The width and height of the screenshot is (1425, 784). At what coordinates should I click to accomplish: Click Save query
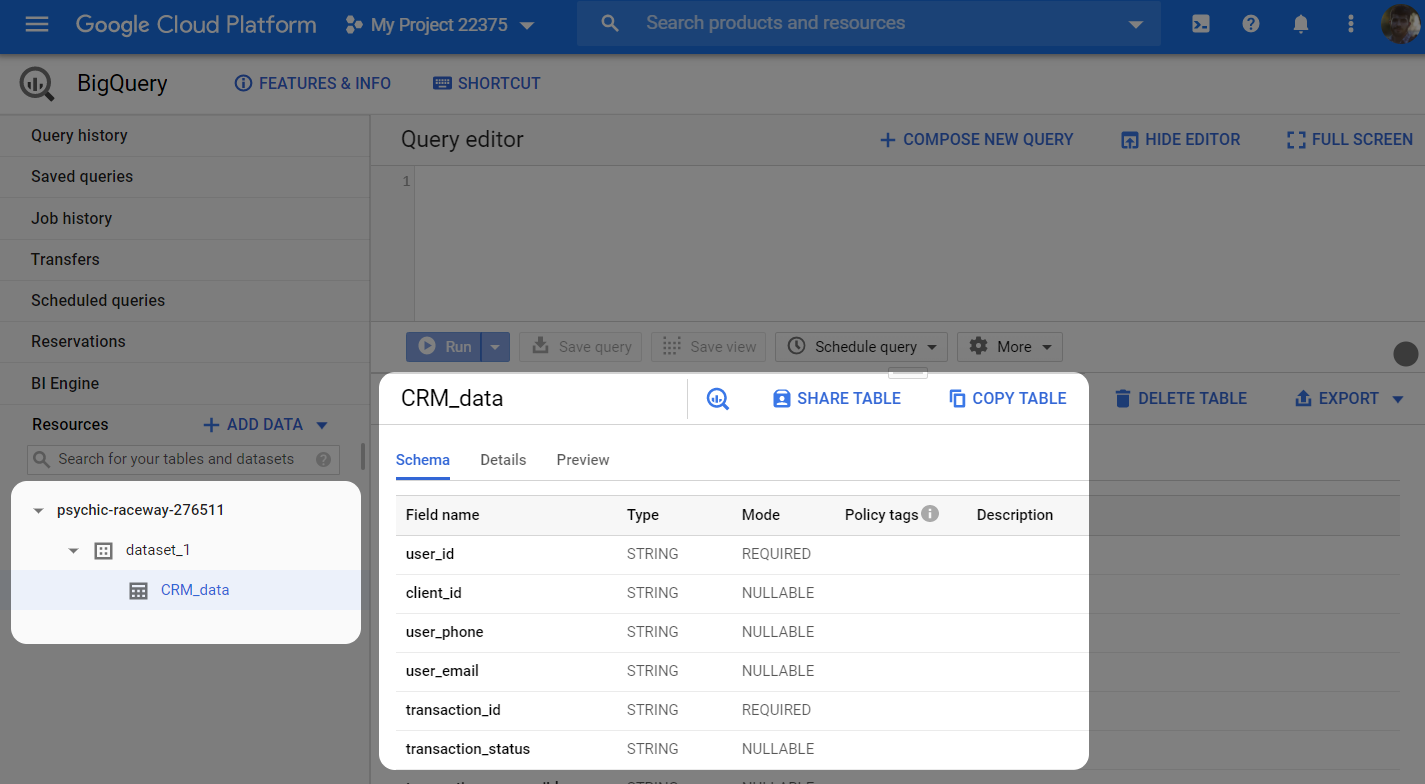[x=581, y=347]
